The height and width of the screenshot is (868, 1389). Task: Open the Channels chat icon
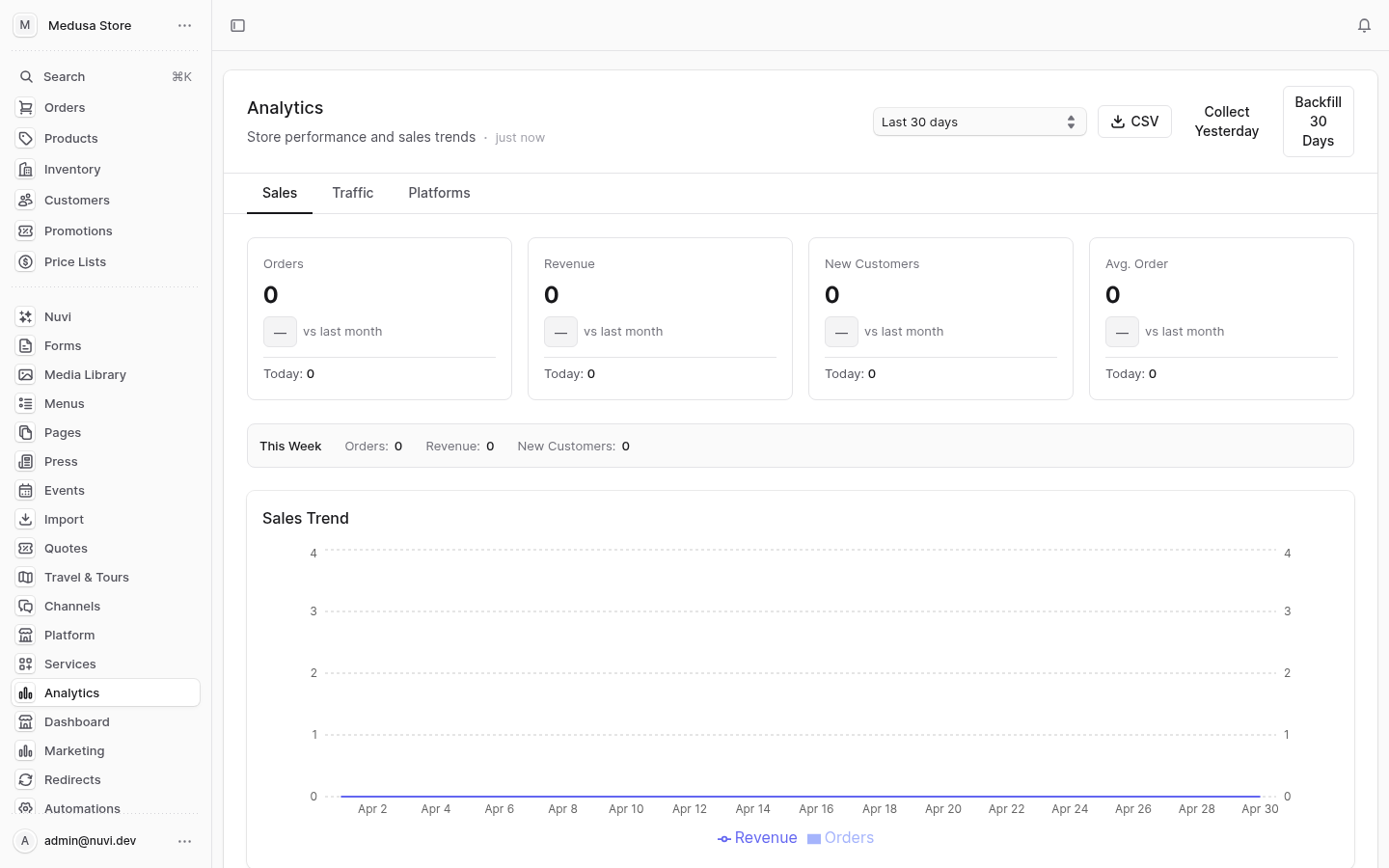click(x=26, y=606)
